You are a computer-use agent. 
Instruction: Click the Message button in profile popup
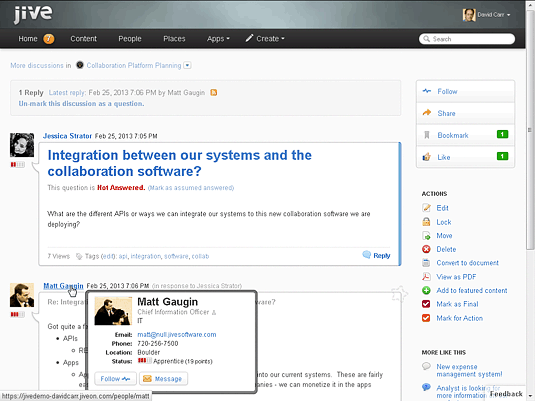(163, 378)
